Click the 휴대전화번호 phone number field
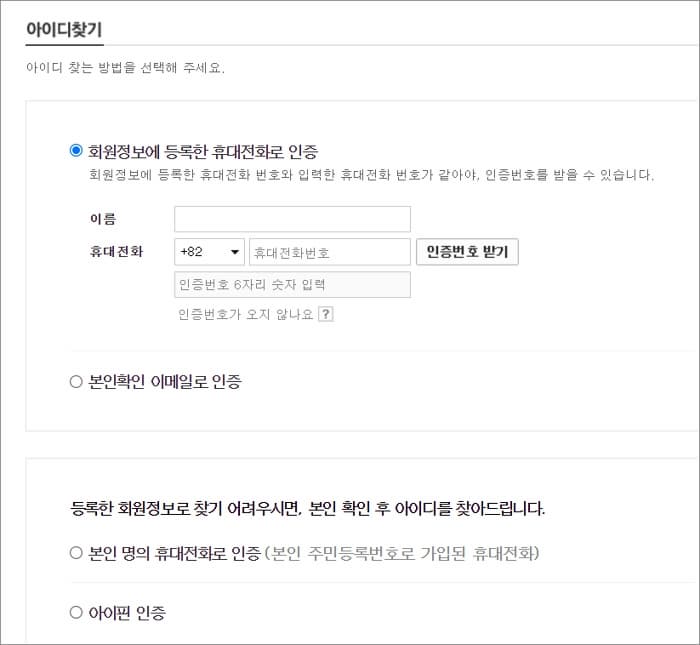 (330, 252)
